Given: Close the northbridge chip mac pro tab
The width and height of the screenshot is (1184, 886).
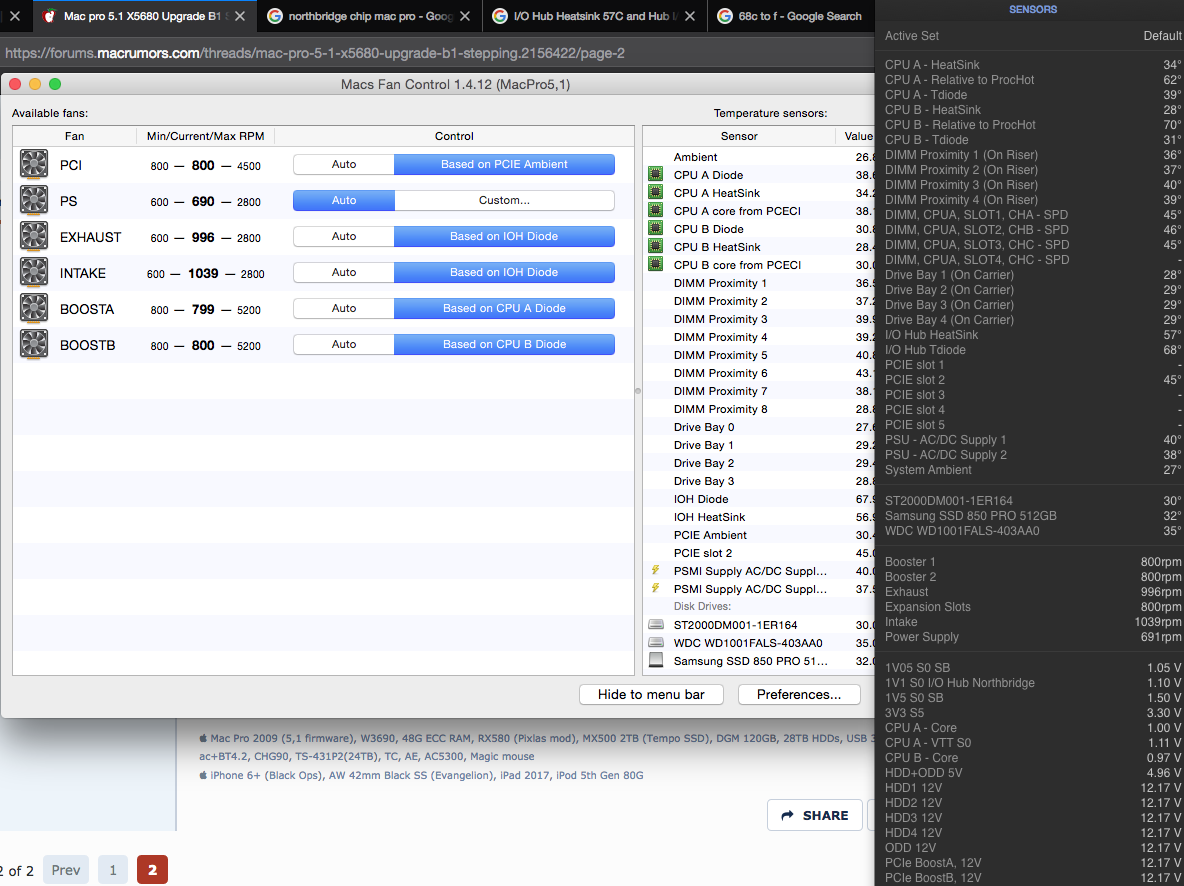Looking at the screenshot, I should coord(465,16).
